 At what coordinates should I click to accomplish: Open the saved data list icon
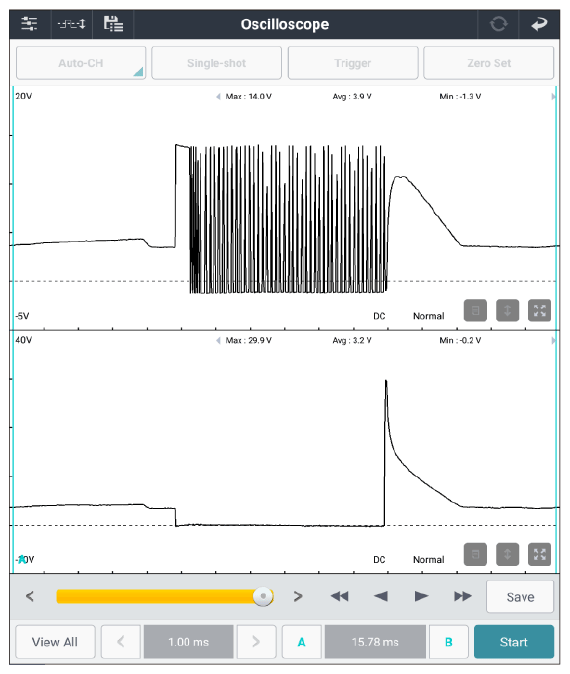[113, 24]
